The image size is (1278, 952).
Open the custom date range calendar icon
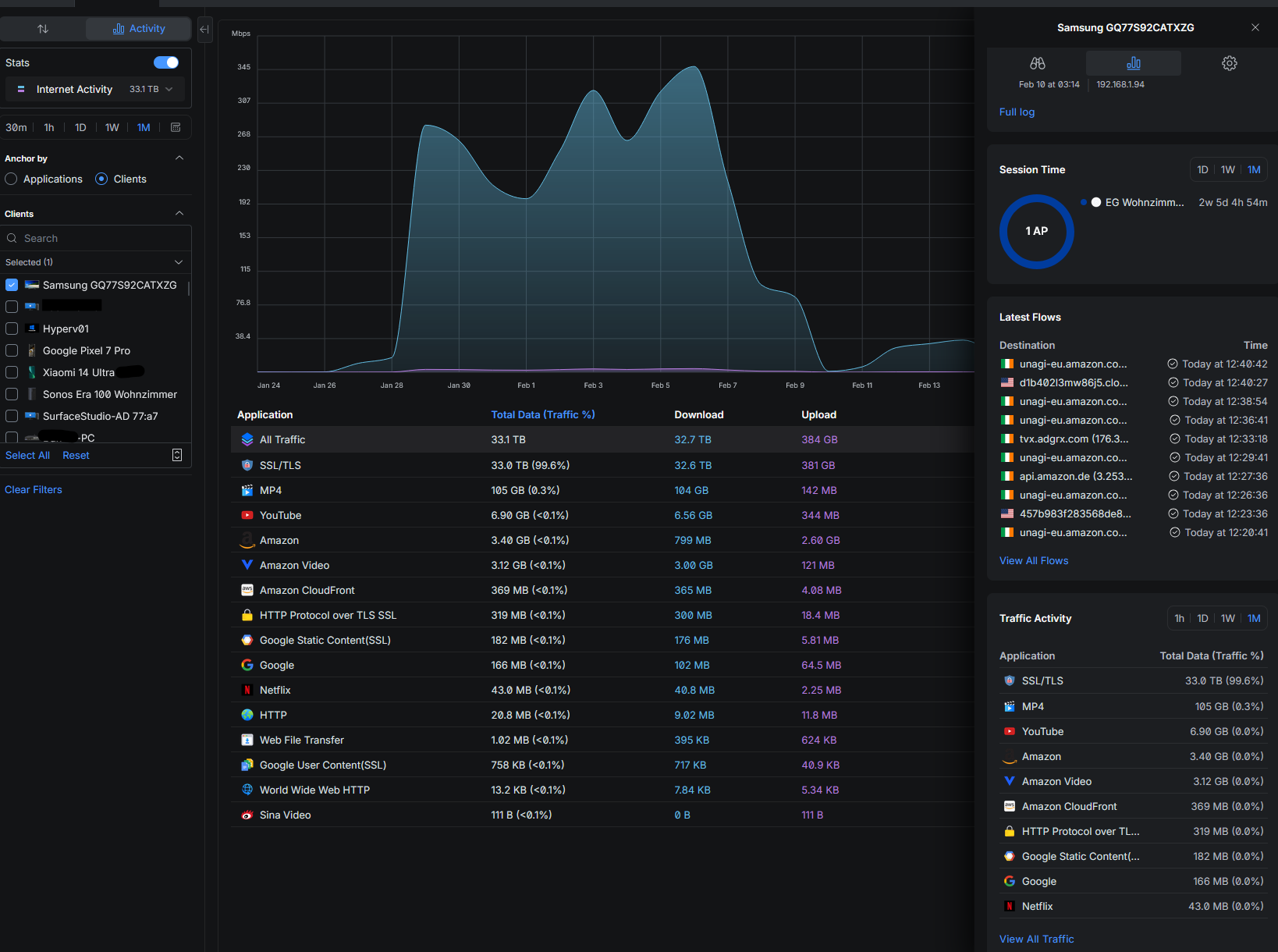[176, 127]
